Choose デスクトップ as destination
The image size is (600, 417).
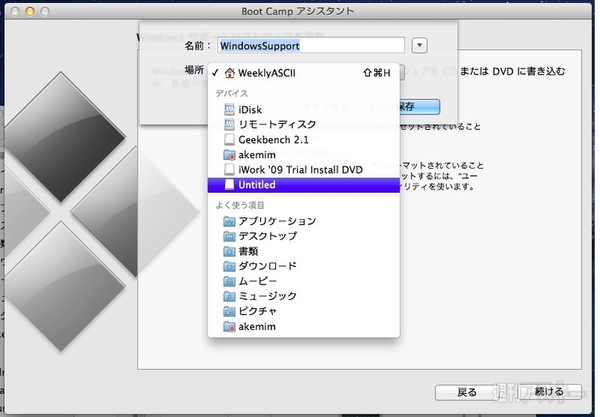pyautogui.click(x=304, y=236)
